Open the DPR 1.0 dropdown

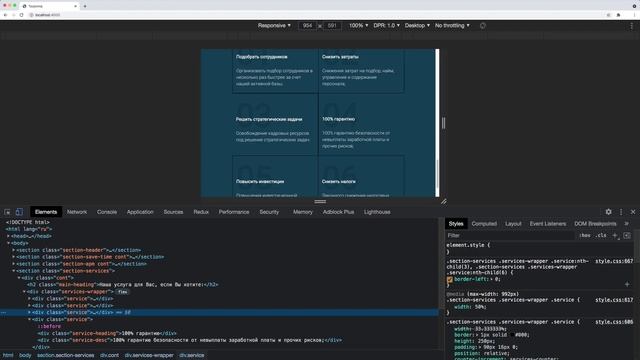(387, 25)
